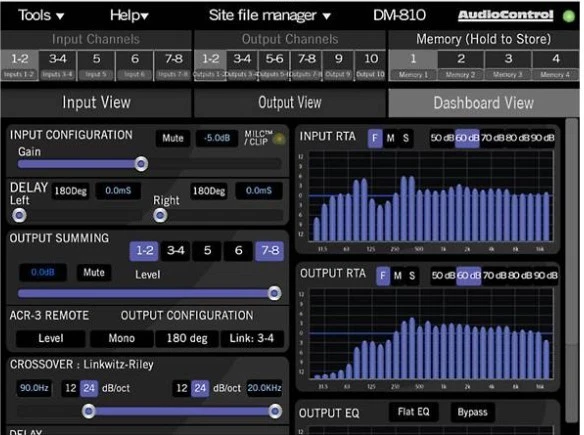The width and height of the screenshot is (584, 435).
Task: Select 12 dB/oct low-pass slope
Action: pos(182,388)
